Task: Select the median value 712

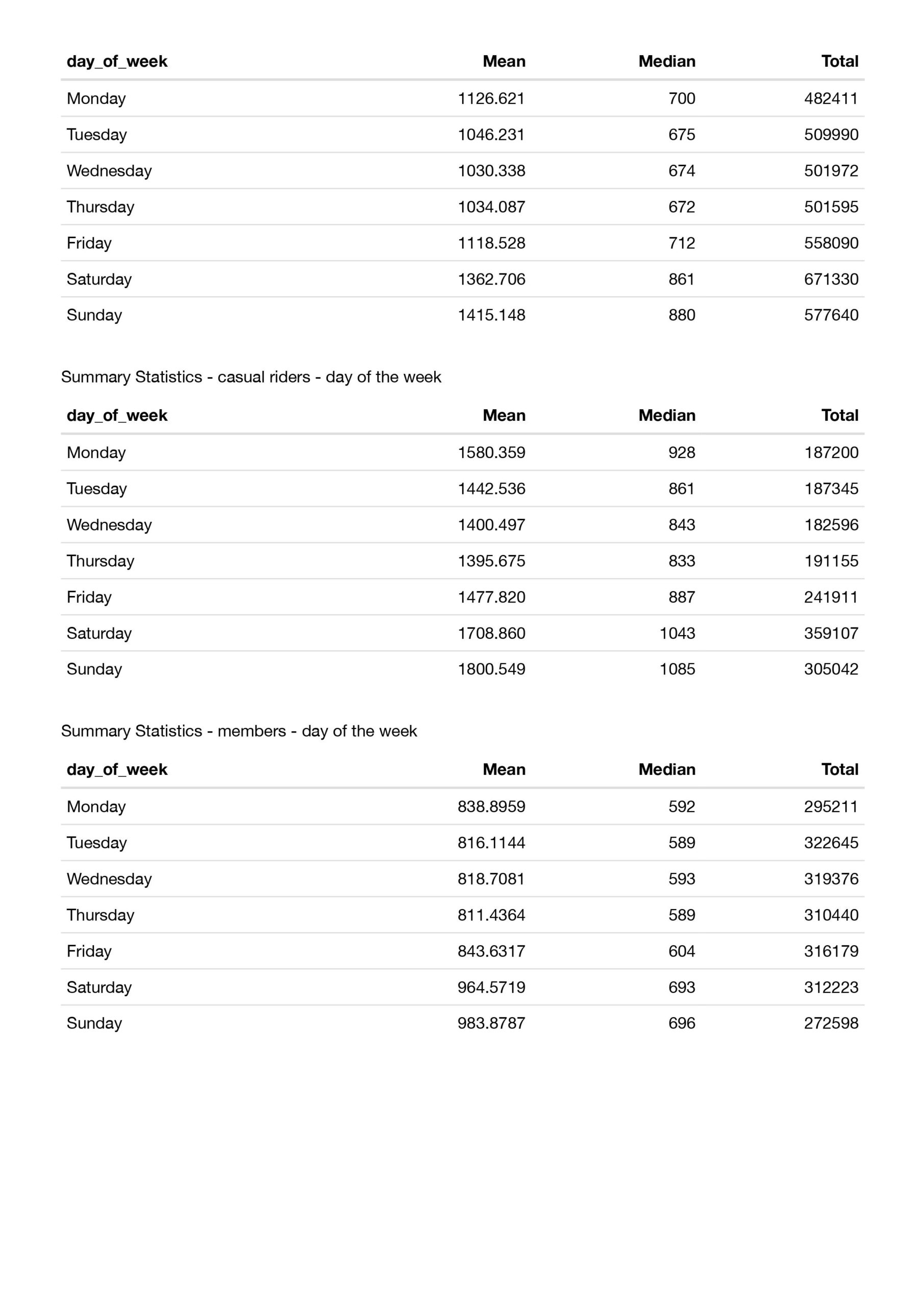Action: tap(682, 243)
